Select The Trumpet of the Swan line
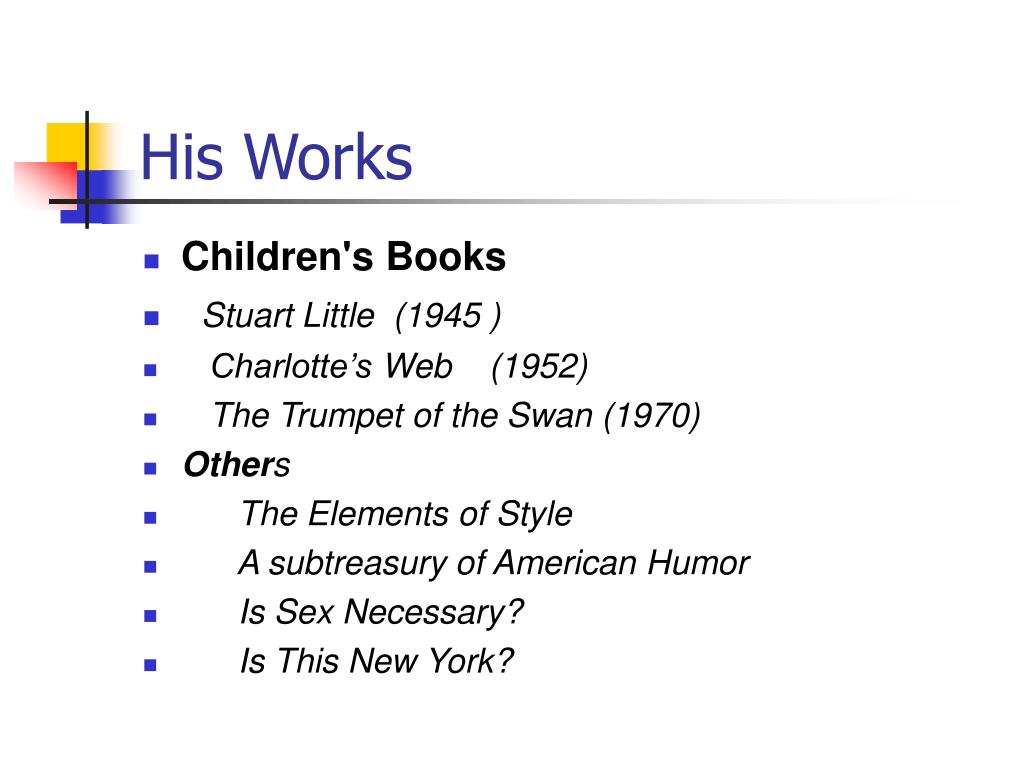The height and width of the screenshot is (768, 1024). point(456,416)
